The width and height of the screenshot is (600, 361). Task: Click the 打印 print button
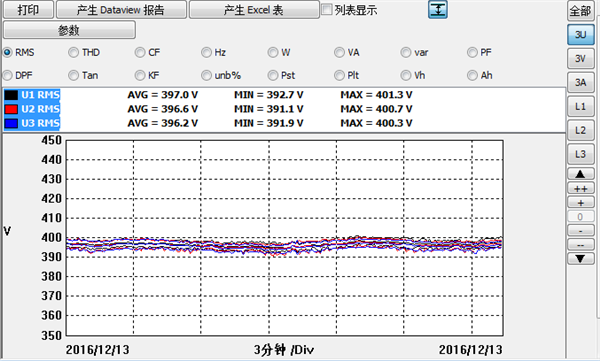pos(28,10)
